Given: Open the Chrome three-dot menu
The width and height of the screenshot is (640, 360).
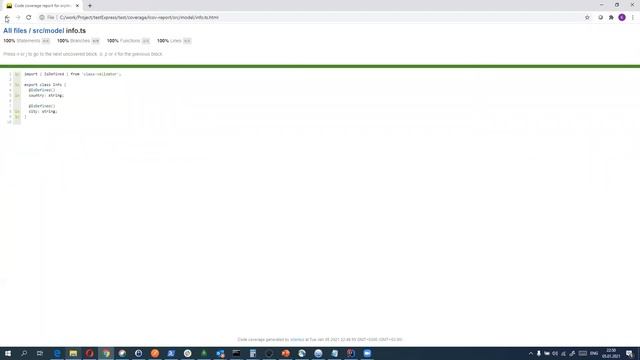Looking at the screenshot, I should (x=633, y=18).
